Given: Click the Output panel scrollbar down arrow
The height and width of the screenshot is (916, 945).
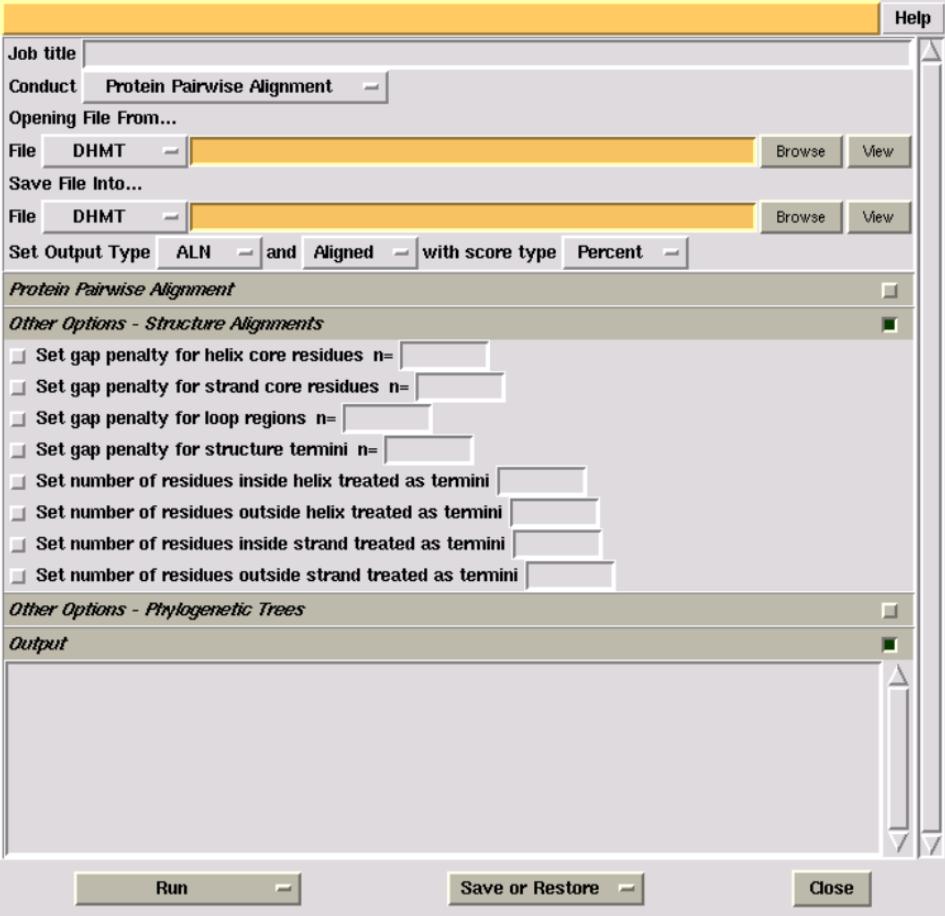Looking at the screenshot, I should point(897,841).
